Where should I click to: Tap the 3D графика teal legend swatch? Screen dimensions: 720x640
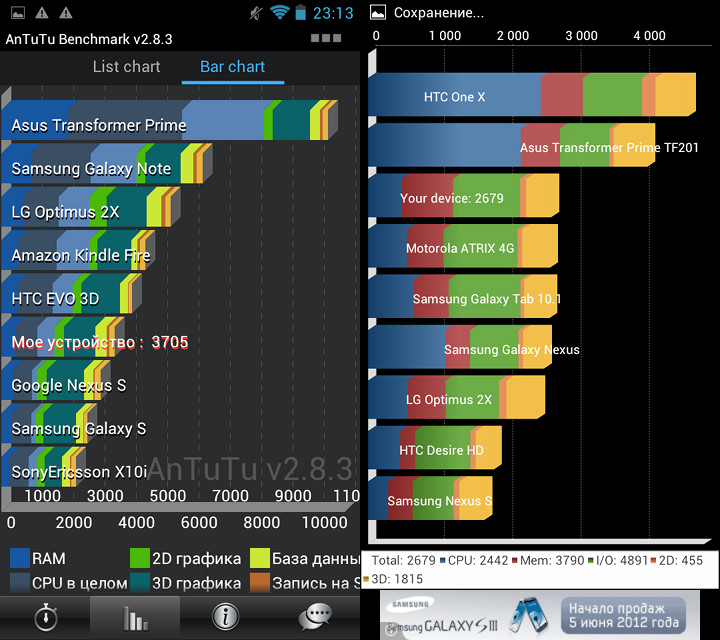coord(140,583)
